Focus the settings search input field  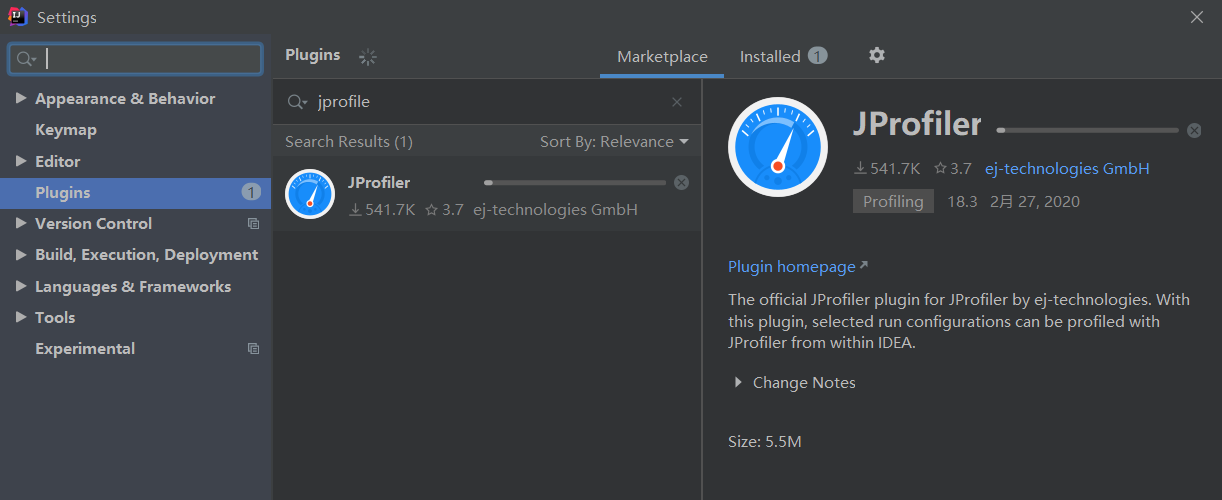pyautogui.click(x=136, y=59)
